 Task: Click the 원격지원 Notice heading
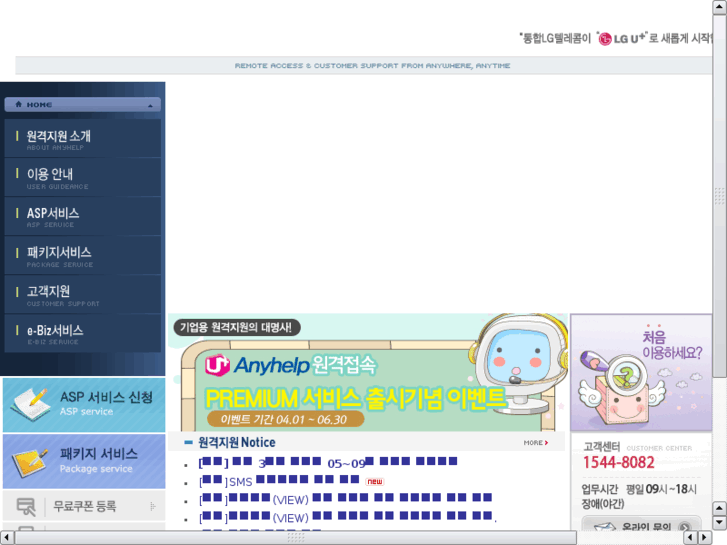(237, 442)
